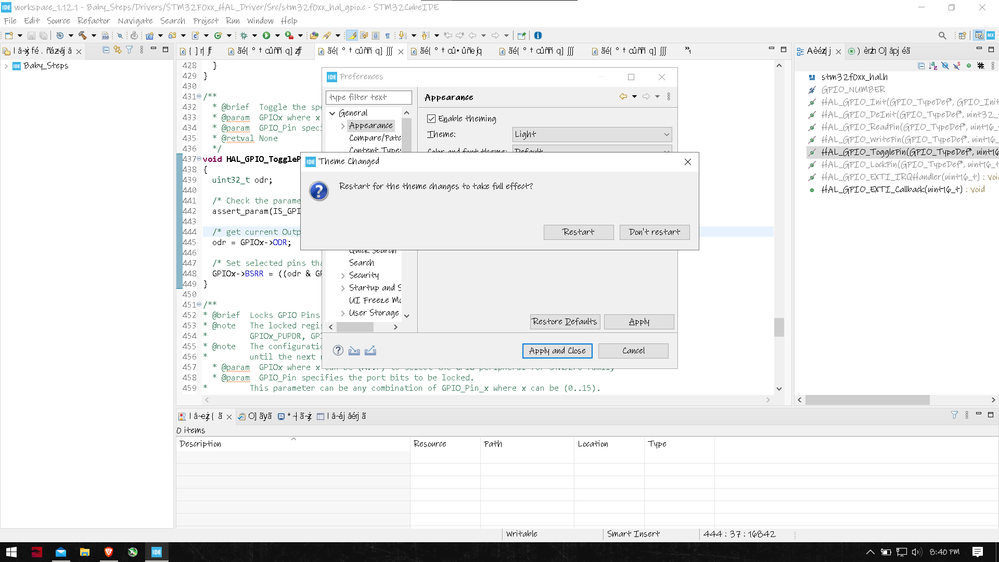Click the Outline view horizontal scrollbar
The image size is (999, 562).
(x=868, y=400)
